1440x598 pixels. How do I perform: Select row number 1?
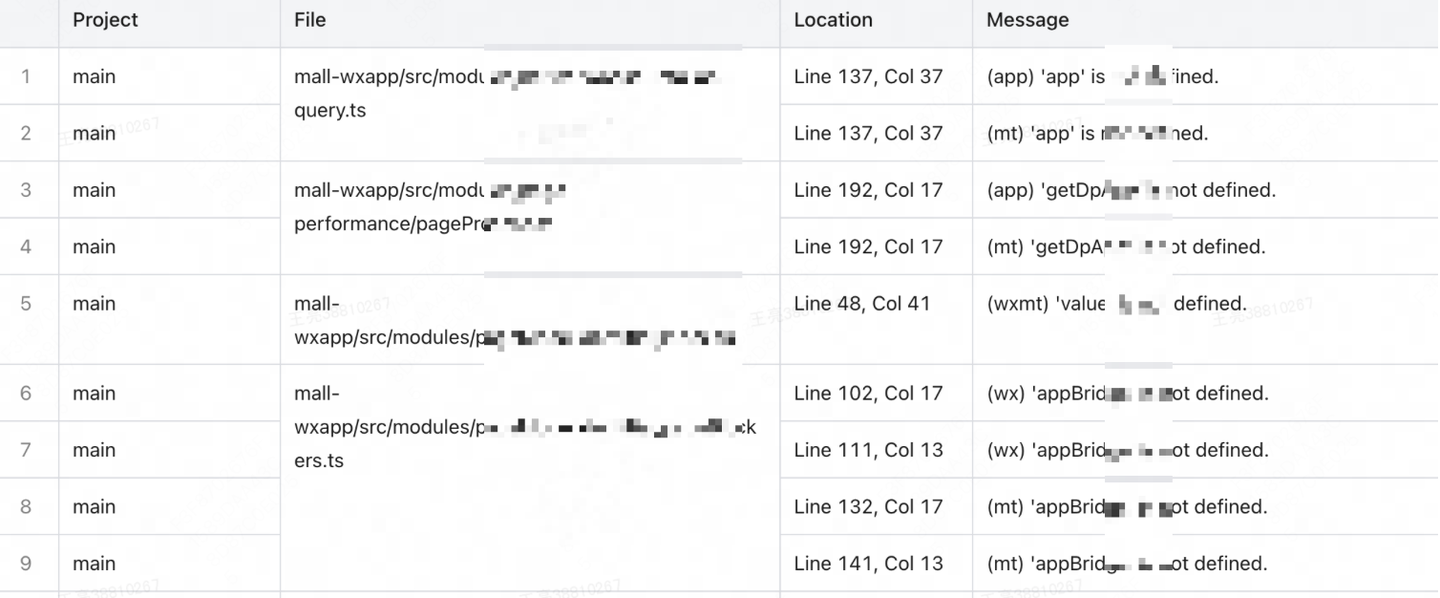(x=26, y=77)
